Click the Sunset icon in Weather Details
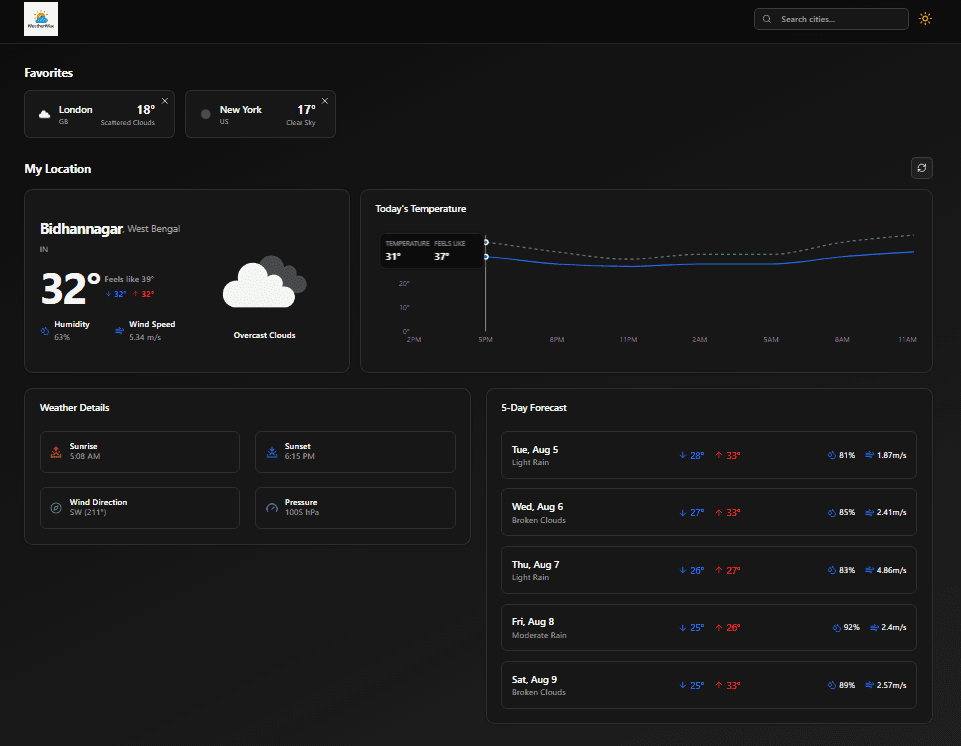This screenshot has height=746, width=961. click(x=271, y=451)
